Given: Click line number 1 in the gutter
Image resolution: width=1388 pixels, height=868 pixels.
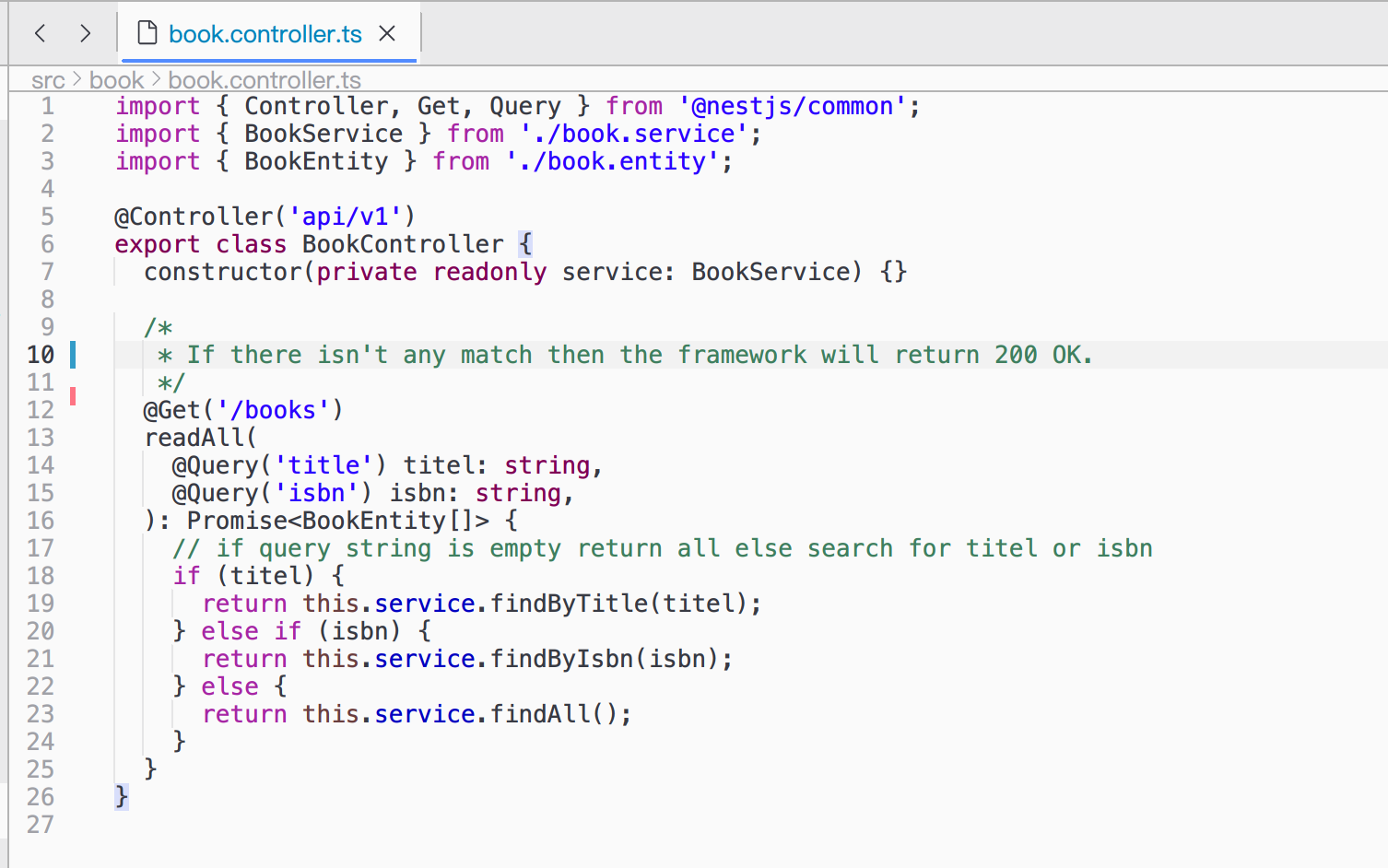Looking at the screenshot, I should (x=47, y=106).
